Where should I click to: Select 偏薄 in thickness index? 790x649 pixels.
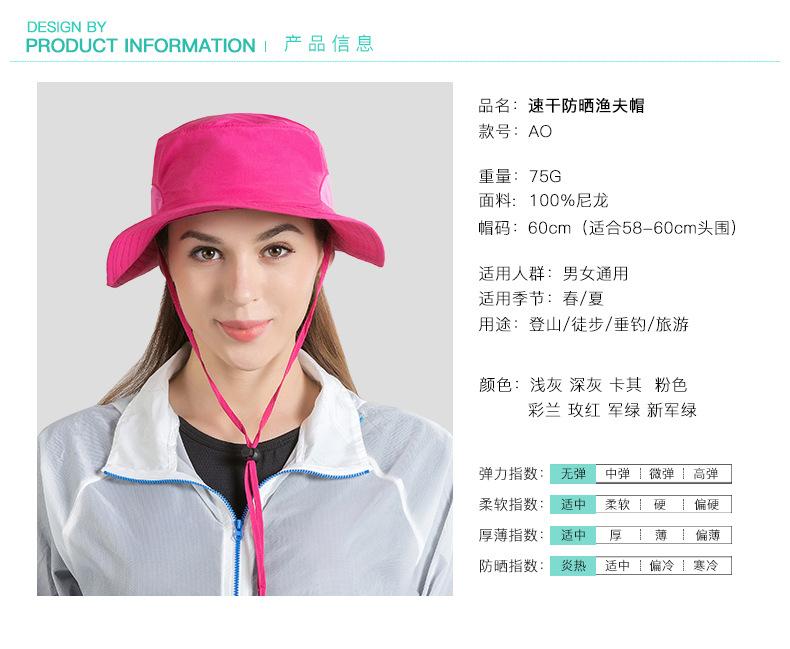coord(706,535)
